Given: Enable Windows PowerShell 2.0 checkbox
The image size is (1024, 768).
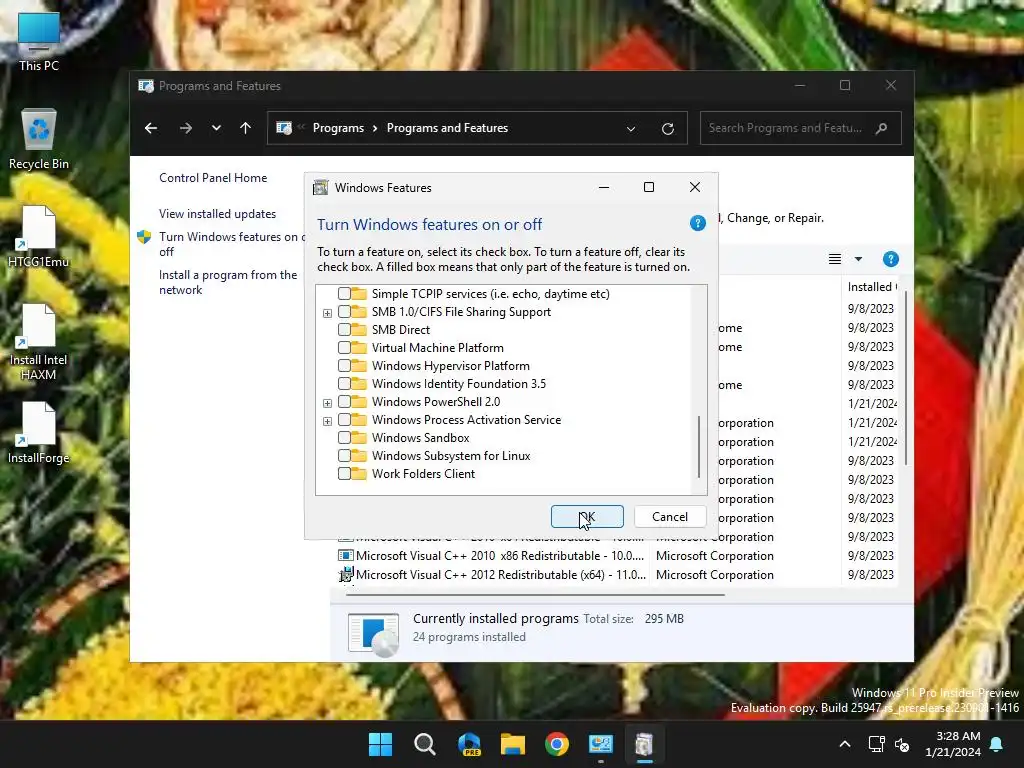Looking at the screenshot, I should coord(344,402).
